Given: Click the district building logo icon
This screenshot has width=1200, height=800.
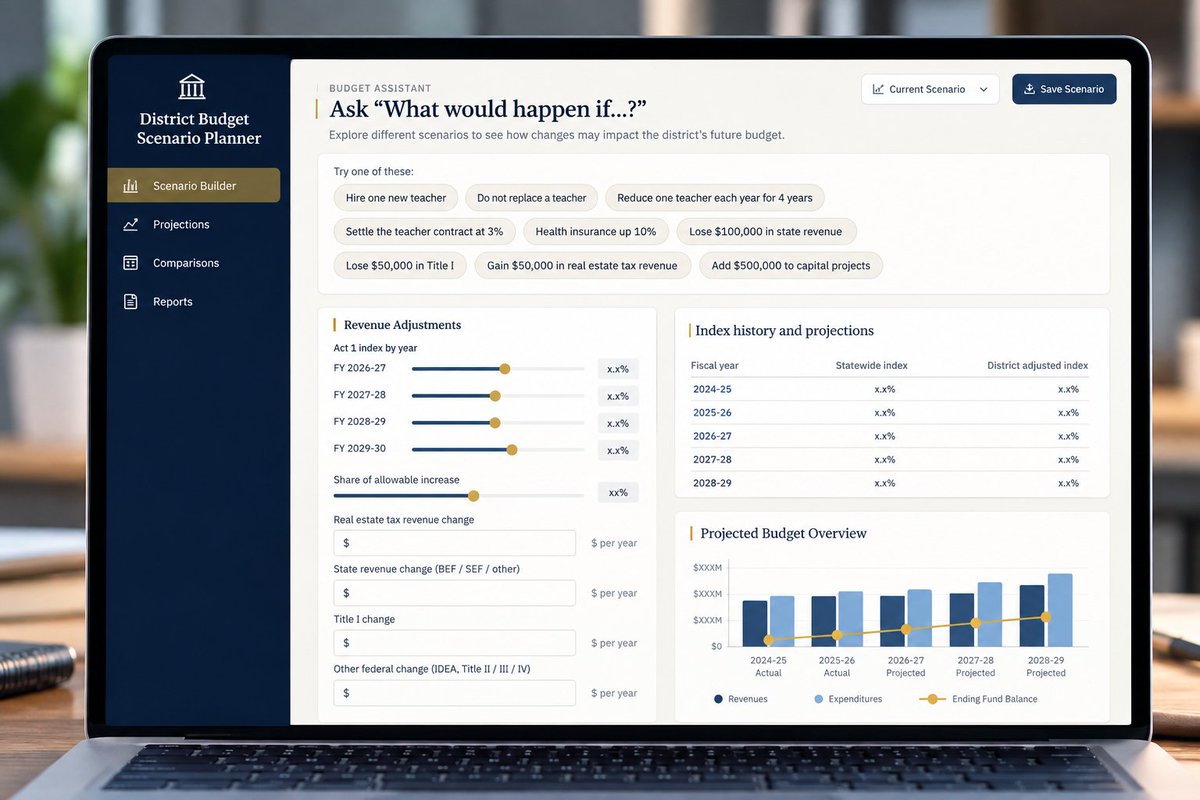Looking at the screenshot, I should tap(191, 86).
